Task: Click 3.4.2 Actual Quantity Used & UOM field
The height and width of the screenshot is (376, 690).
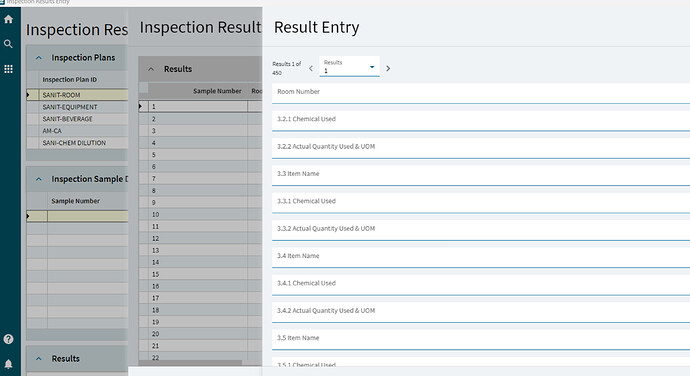Action: point(481,313)
